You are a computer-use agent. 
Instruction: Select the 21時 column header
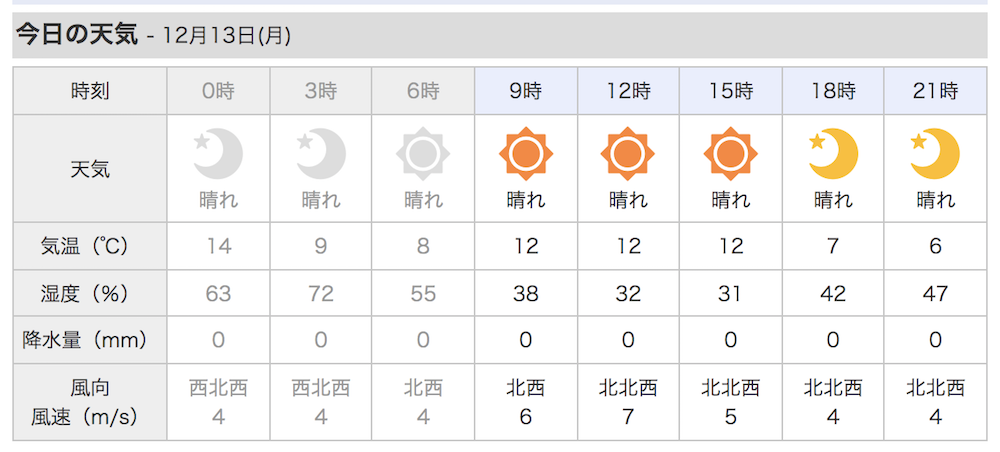click(935, 92)
